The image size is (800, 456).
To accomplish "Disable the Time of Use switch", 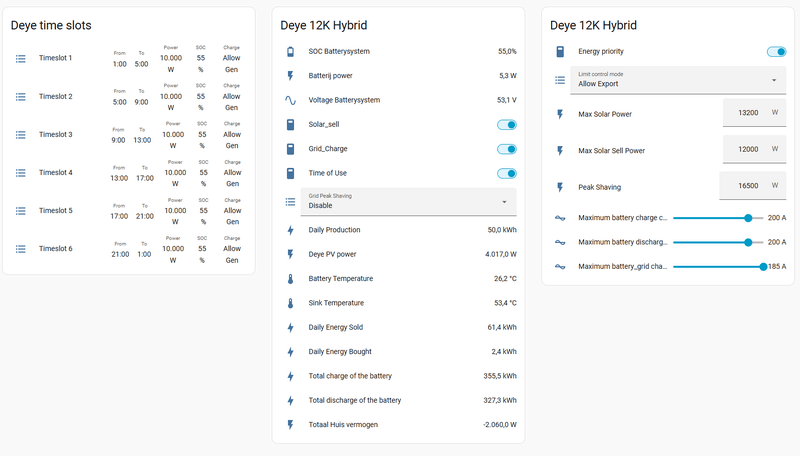I will (x=507, y=174).
